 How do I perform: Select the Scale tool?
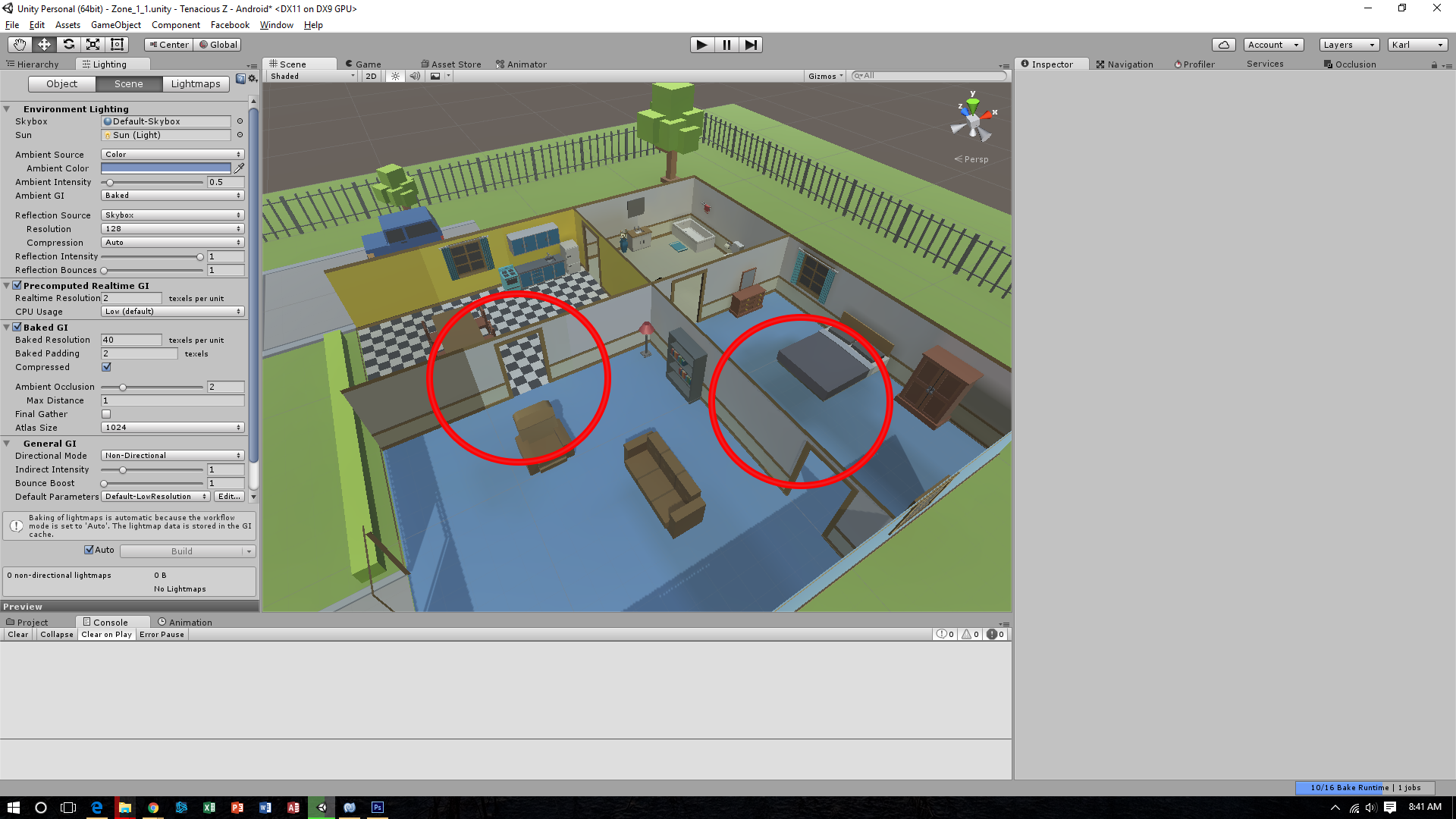click(93, 45)
